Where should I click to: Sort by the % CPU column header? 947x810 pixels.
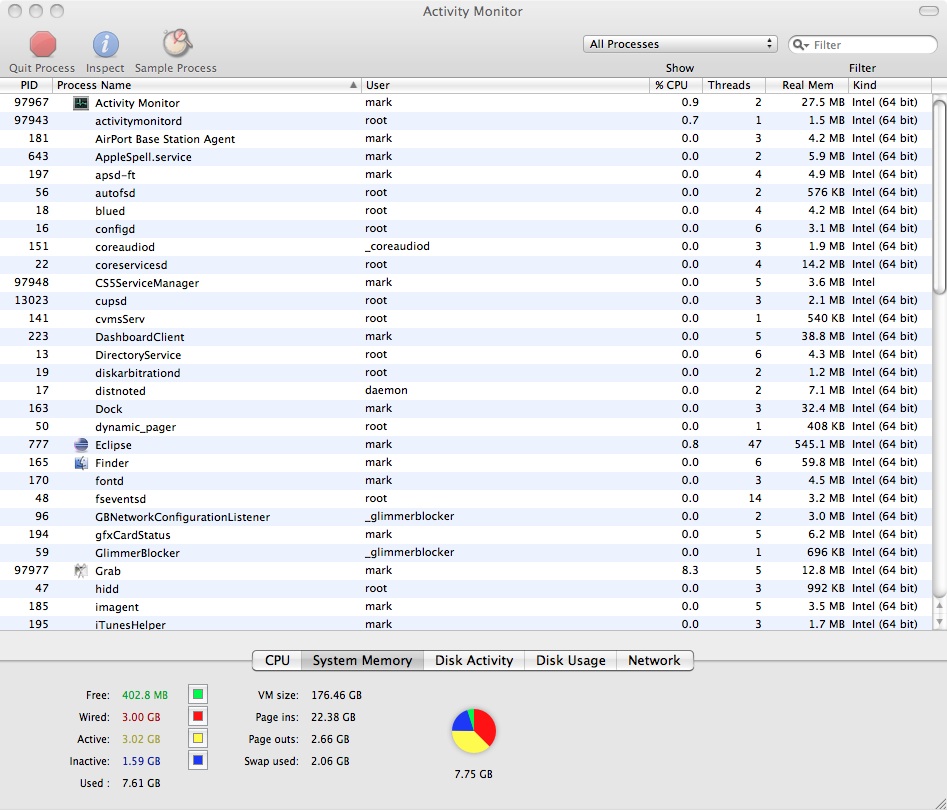[676, 85]
